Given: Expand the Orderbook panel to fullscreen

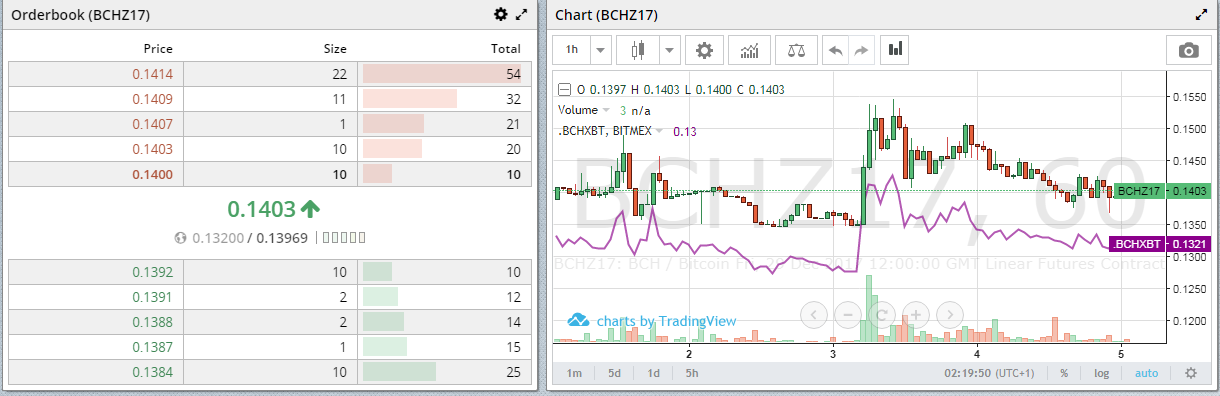Looking at the screenshot, I should point(521,14).
